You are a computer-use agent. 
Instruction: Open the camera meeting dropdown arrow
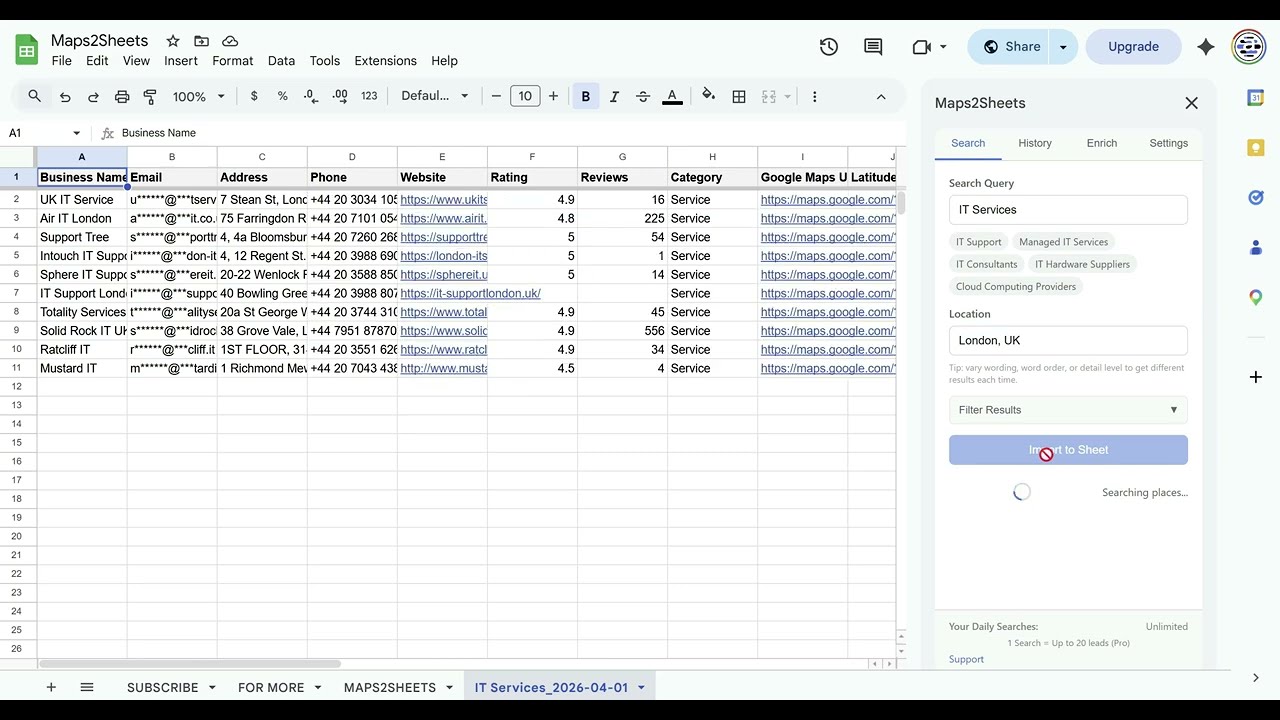(x=942, y=47)
